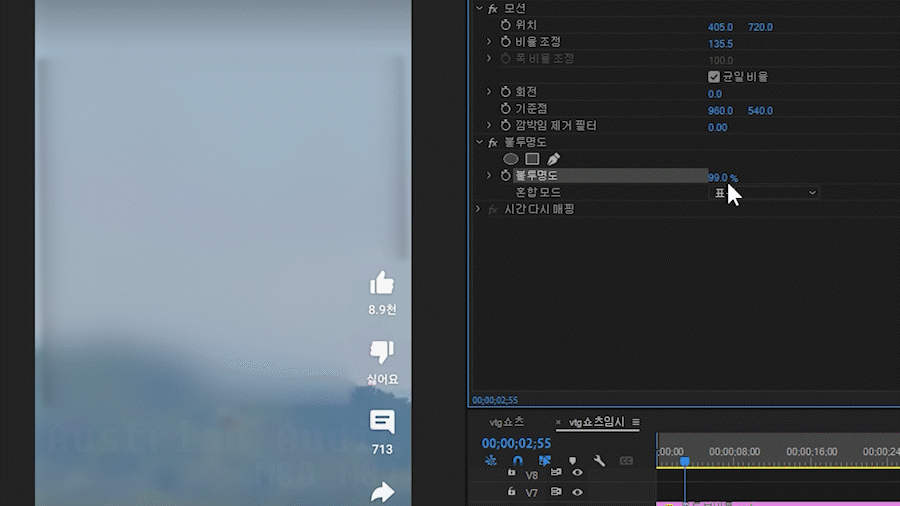Expand the 폭 비율 조정 property
This screenshot has width=900, height=506.
(x=489, y=58)
